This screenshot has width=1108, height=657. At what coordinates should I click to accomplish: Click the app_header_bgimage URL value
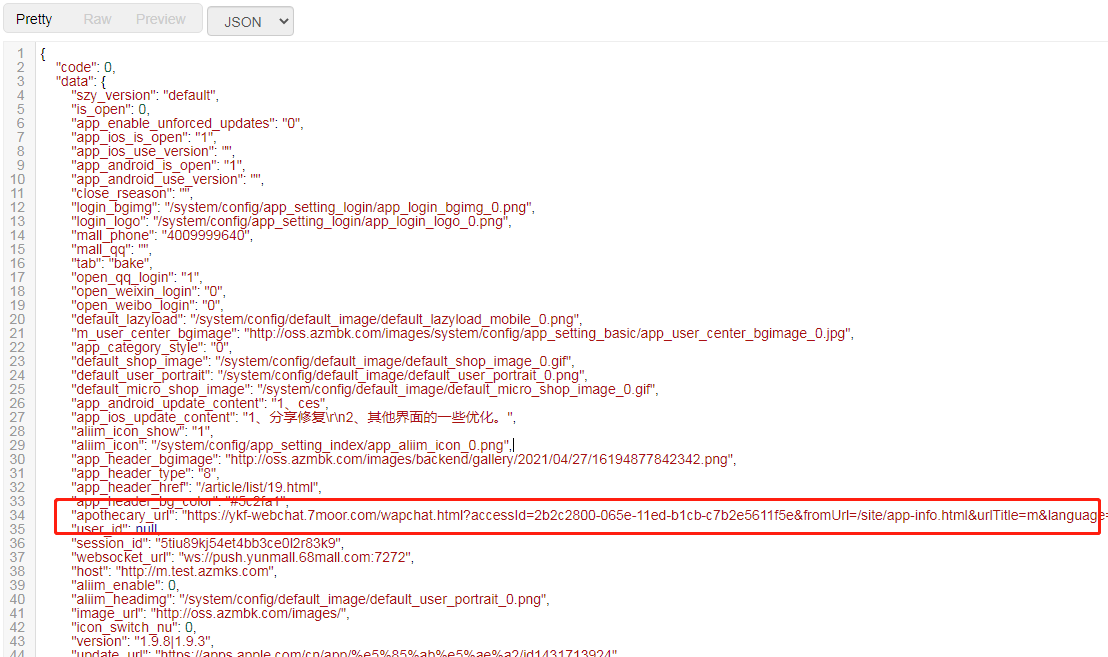click(480, 459)
